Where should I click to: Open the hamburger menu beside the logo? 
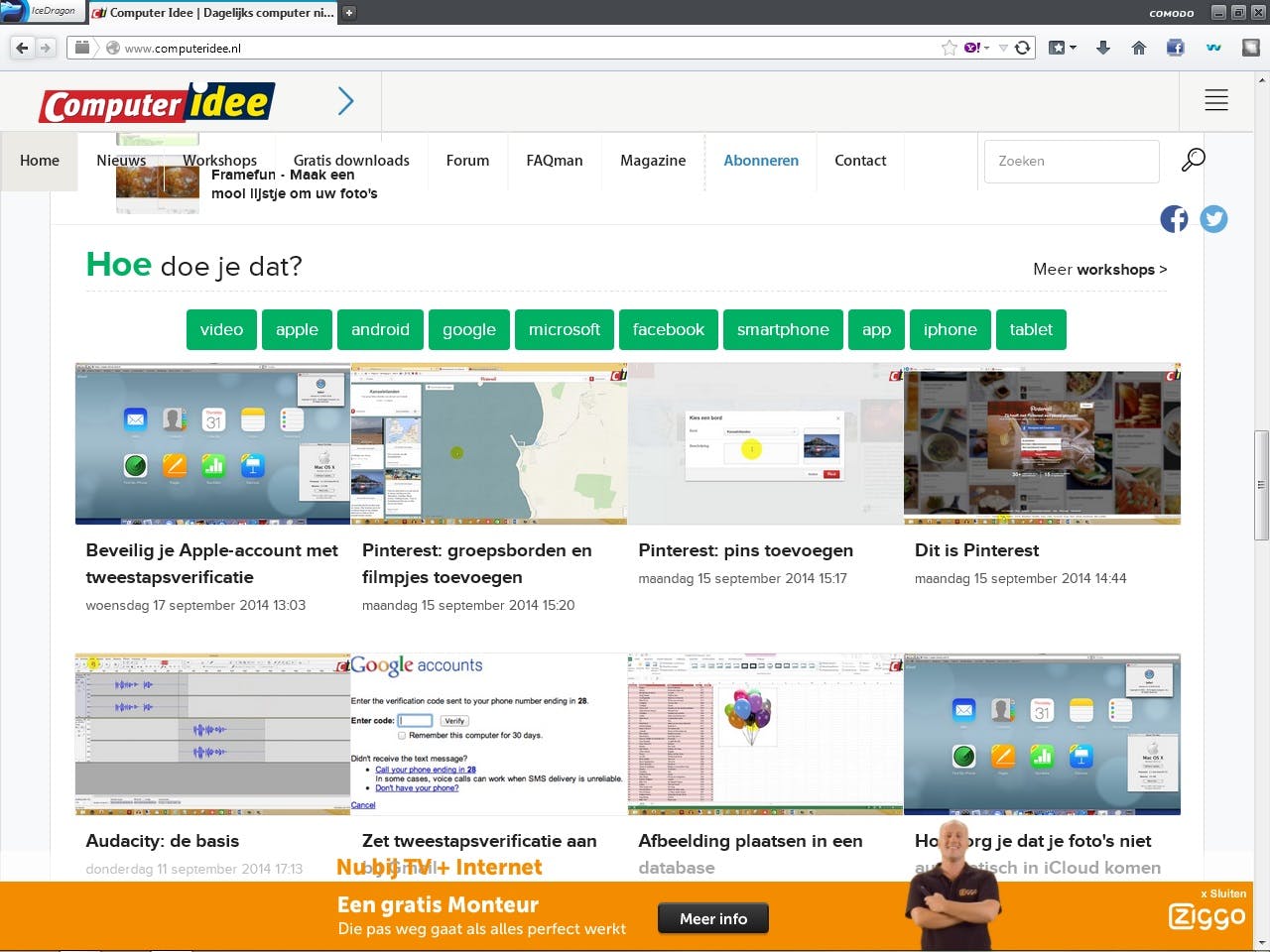click(1215, 99)
